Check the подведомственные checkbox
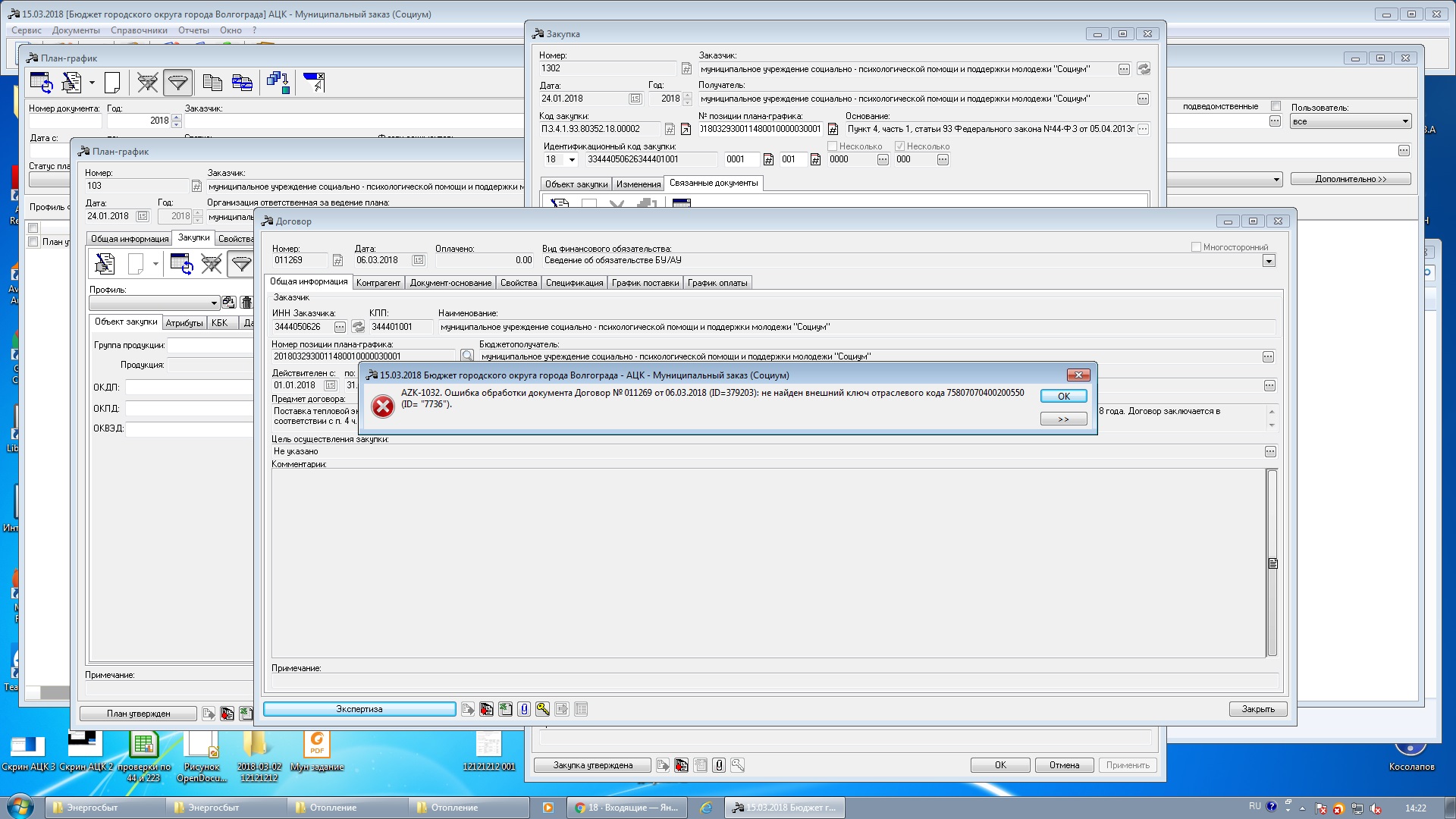This screenshot has width=1456, height=819. tap(1276, 106)
